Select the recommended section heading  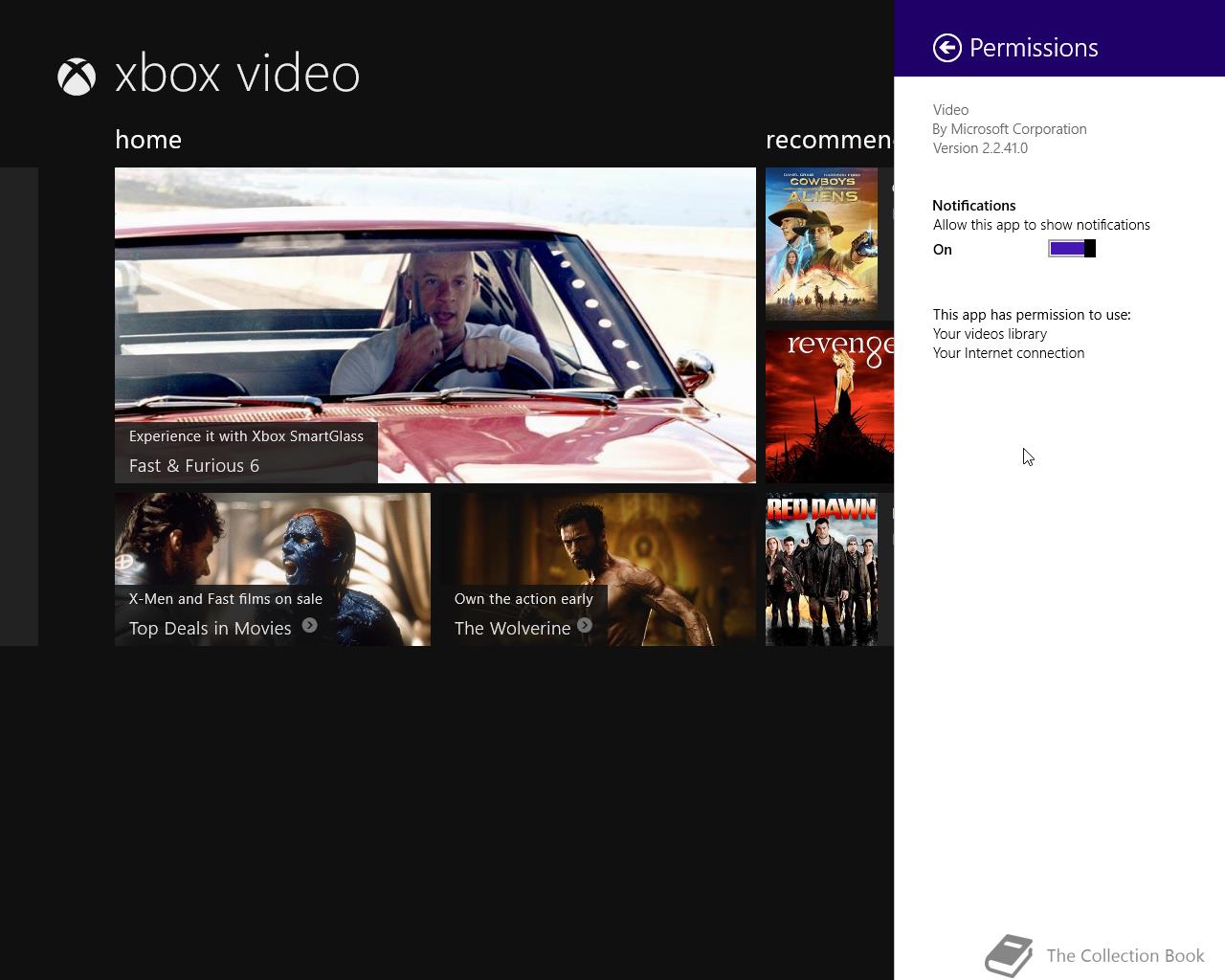pos(830,140)
